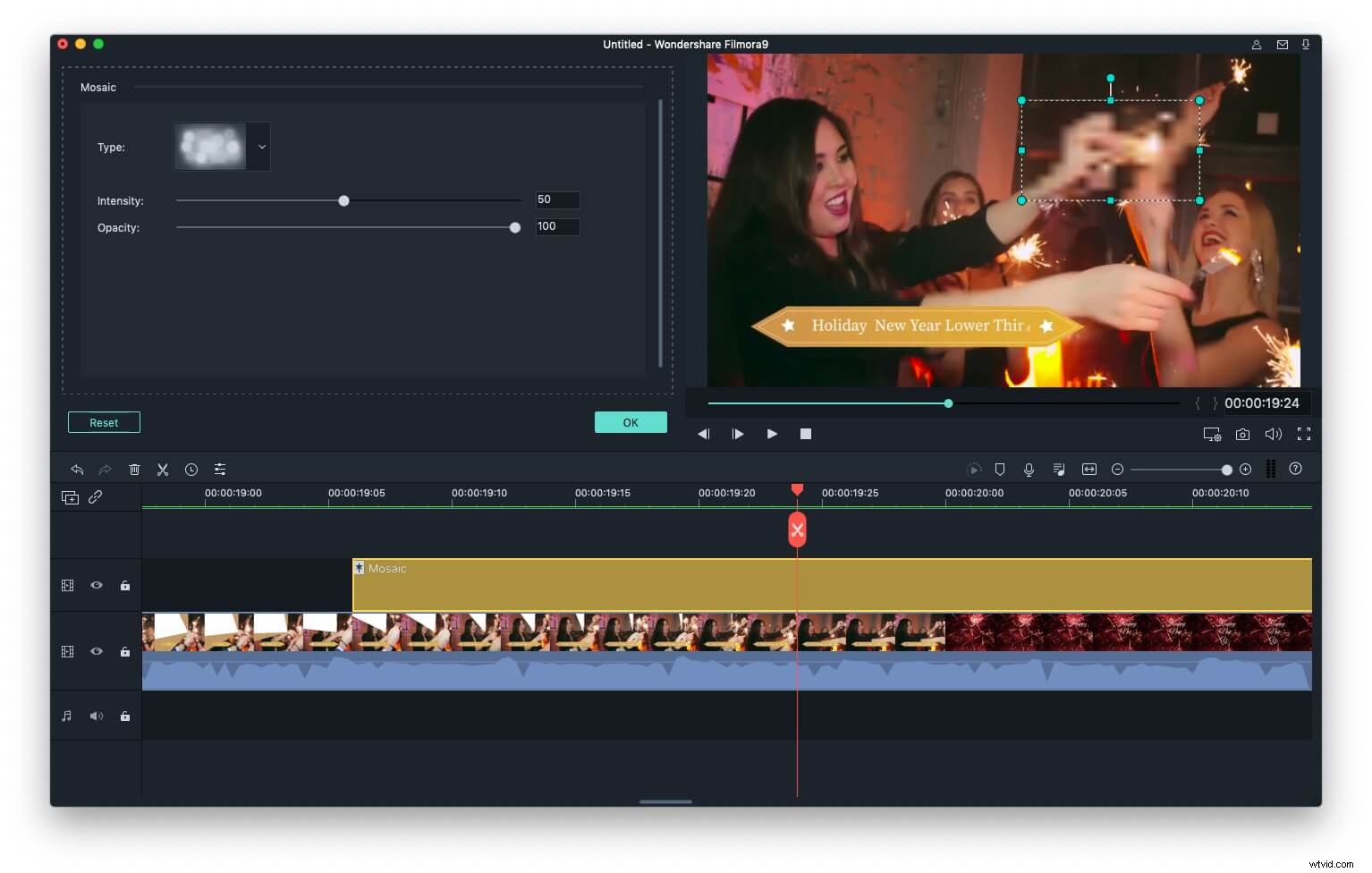The image size is (1372, 873).
Task: Toggle visibility of the Mosaic track
Action: (x=97, y=585)
